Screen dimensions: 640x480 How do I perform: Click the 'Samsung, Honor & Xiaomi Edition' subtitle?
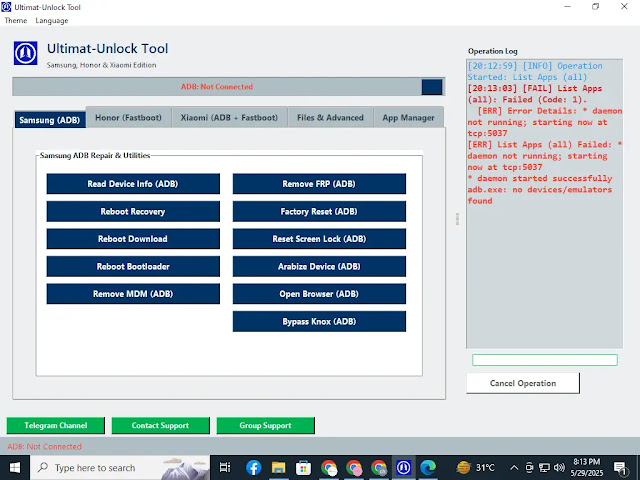101,65
